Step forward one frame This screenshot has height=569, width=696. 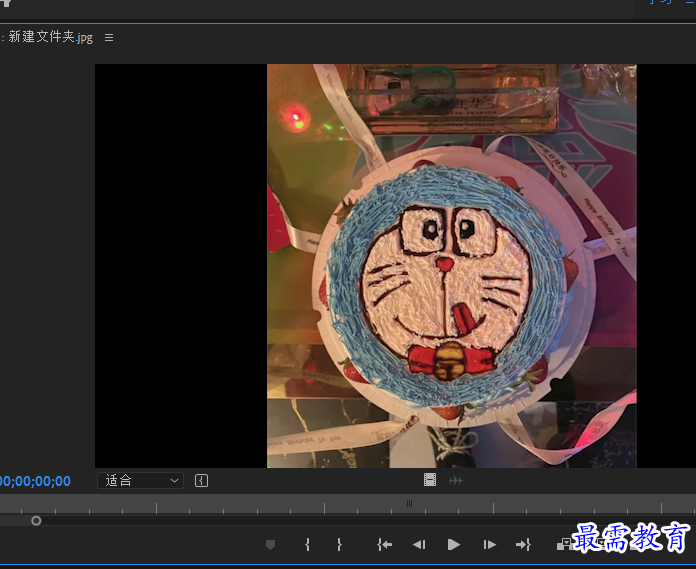489,544
